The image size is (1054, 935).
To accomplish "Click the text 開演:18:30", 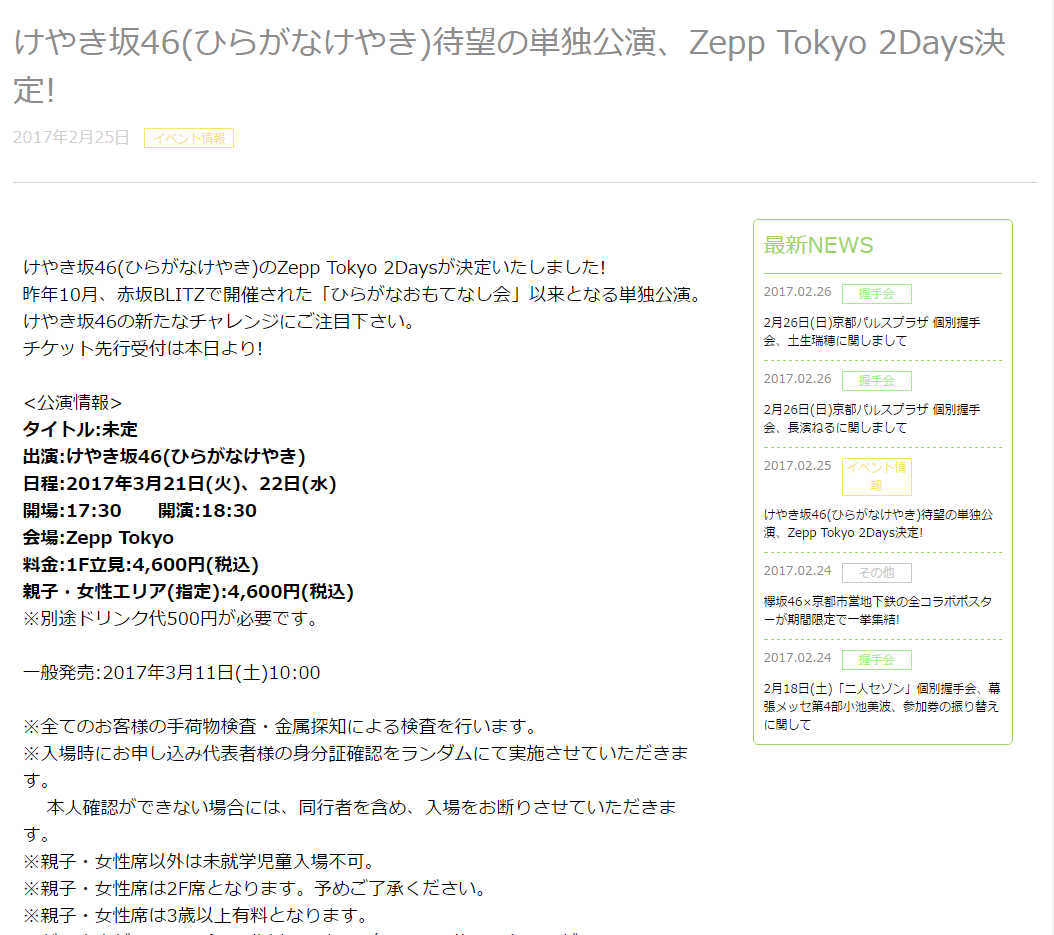I will (207, 510).
